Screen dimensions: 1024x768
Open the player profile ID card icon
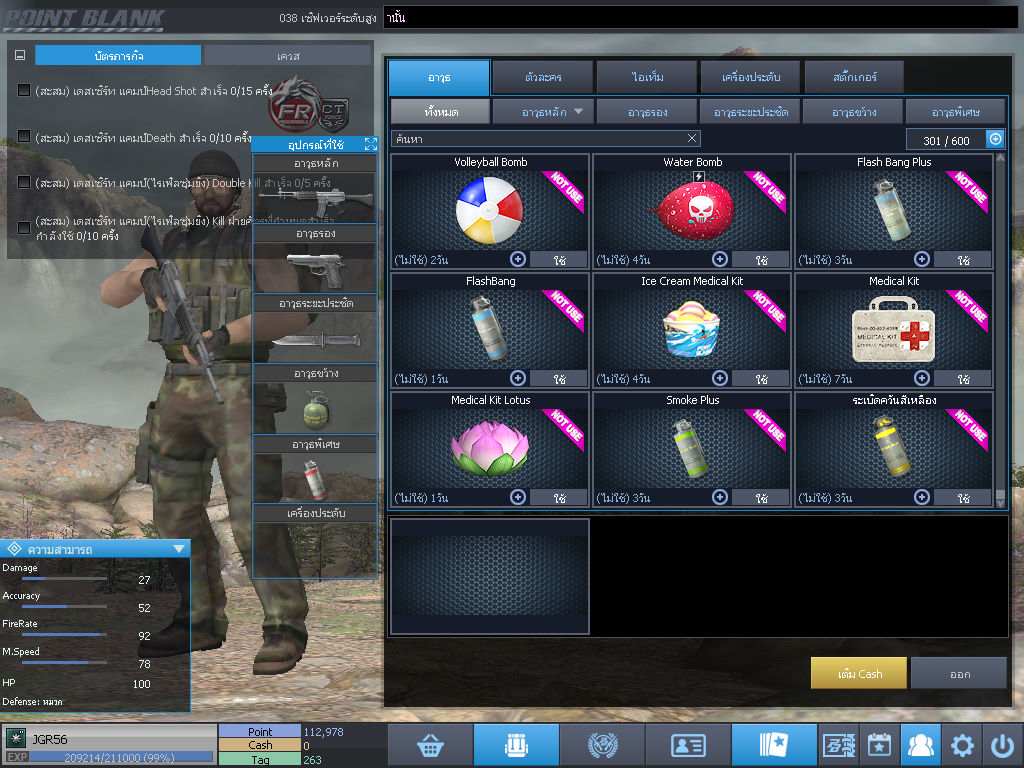point(688,744)
